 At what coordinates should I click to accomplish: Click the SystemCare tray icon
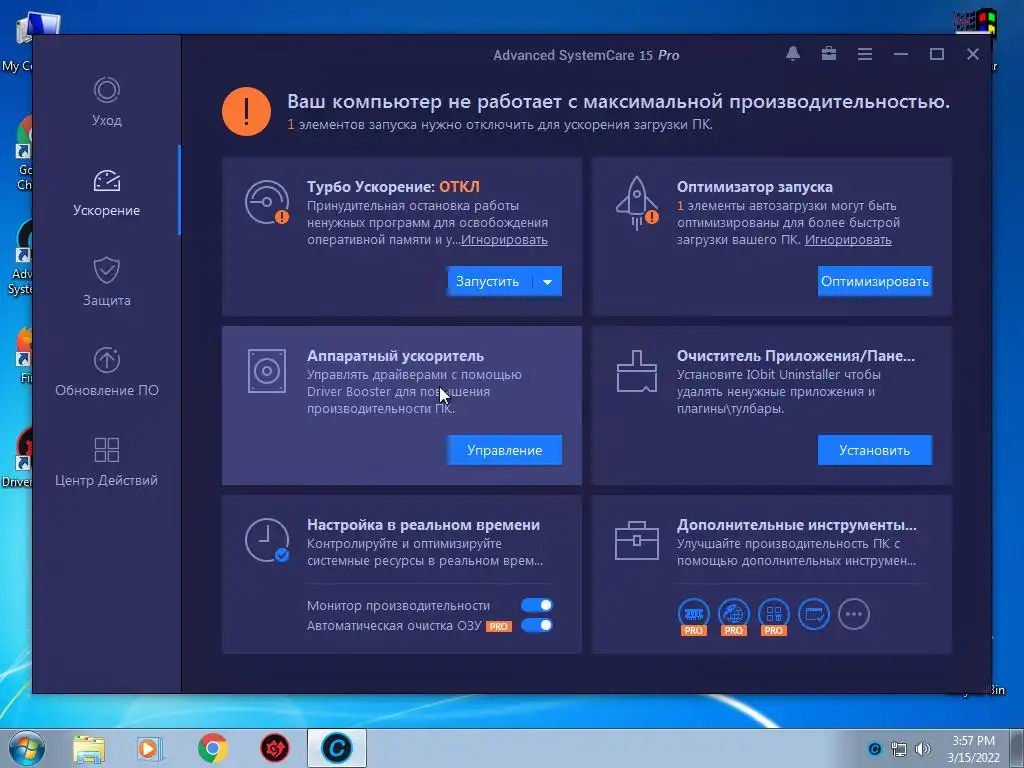point(874,749)
